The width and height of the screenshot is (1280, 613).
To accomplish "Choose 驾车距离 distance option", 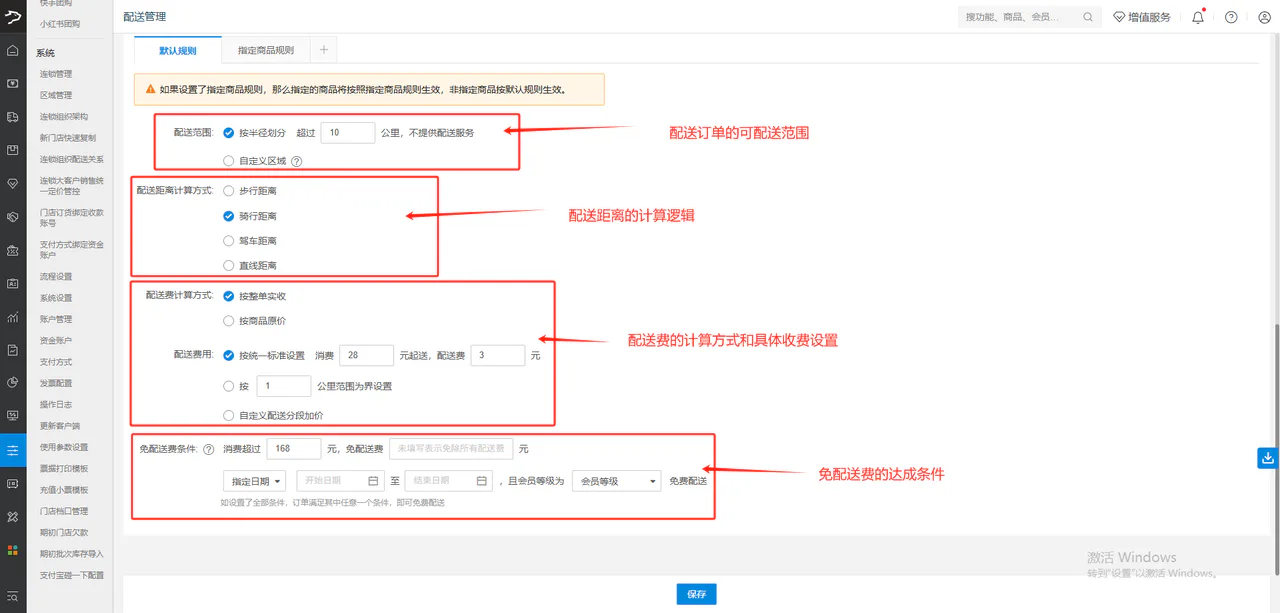I will click(x=229, y=241).
